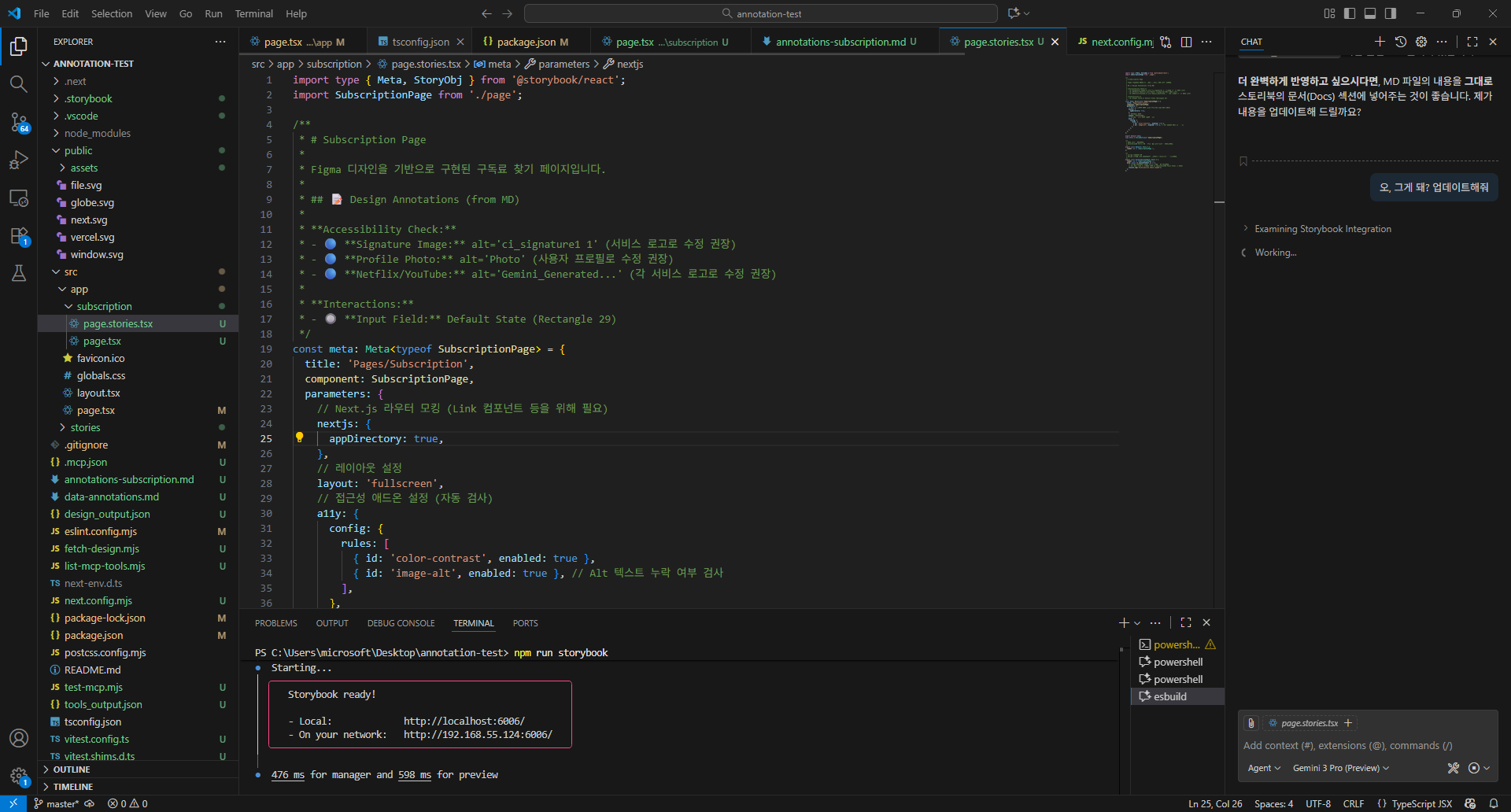Click the lightbulb code action on line 25
1511x812 pixels.
[299, 437]
